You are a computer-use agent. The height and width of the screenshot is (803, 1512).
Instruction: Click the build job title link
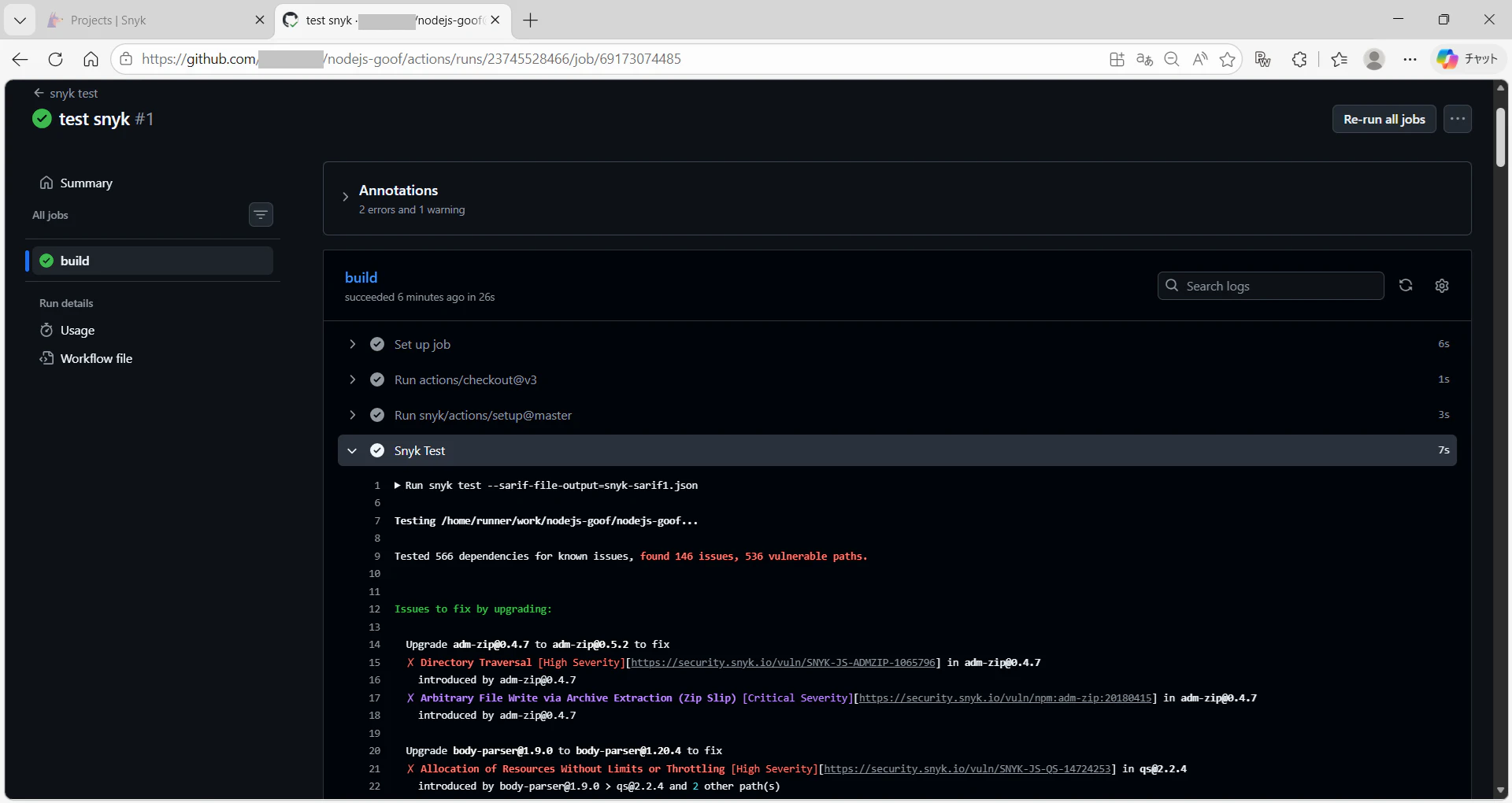[x=361, y=277]
